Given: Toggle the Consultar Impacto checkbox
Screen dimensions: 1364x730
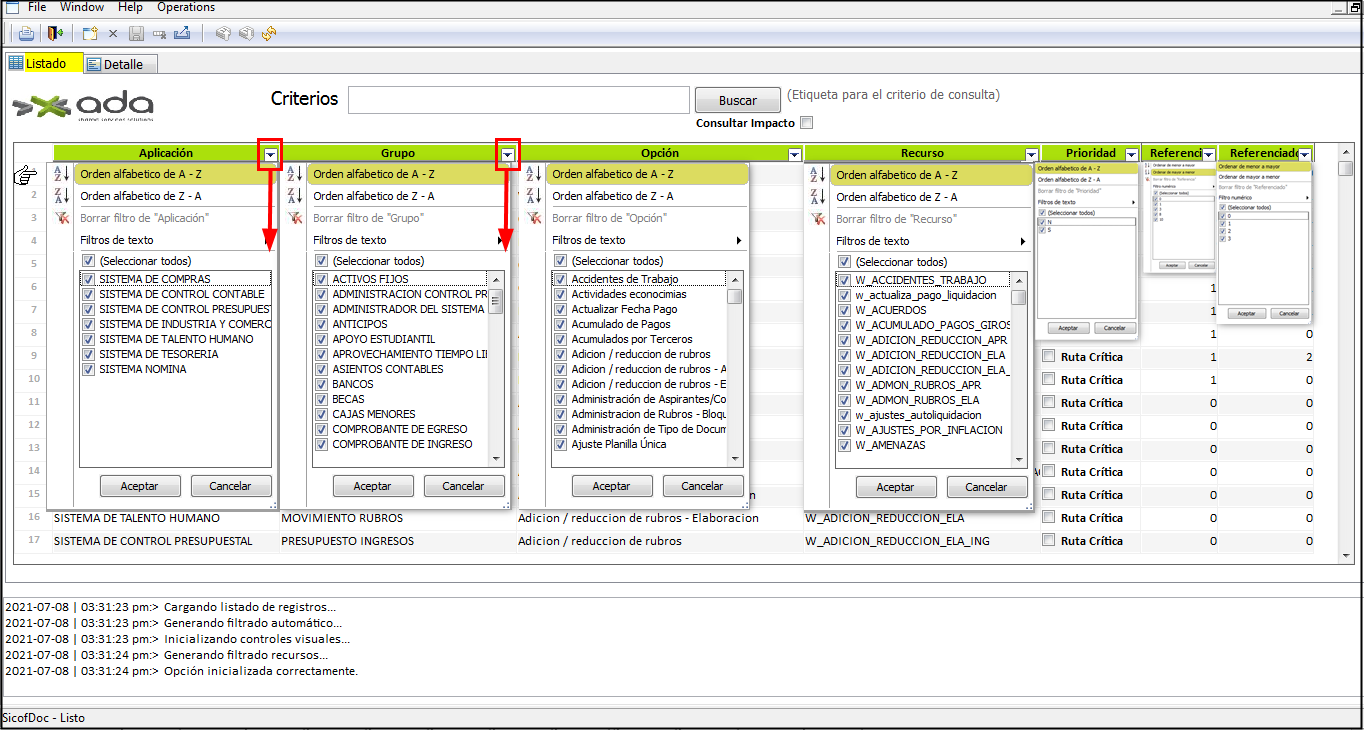Looking at the screenshot, I should (x=807, y=123).
